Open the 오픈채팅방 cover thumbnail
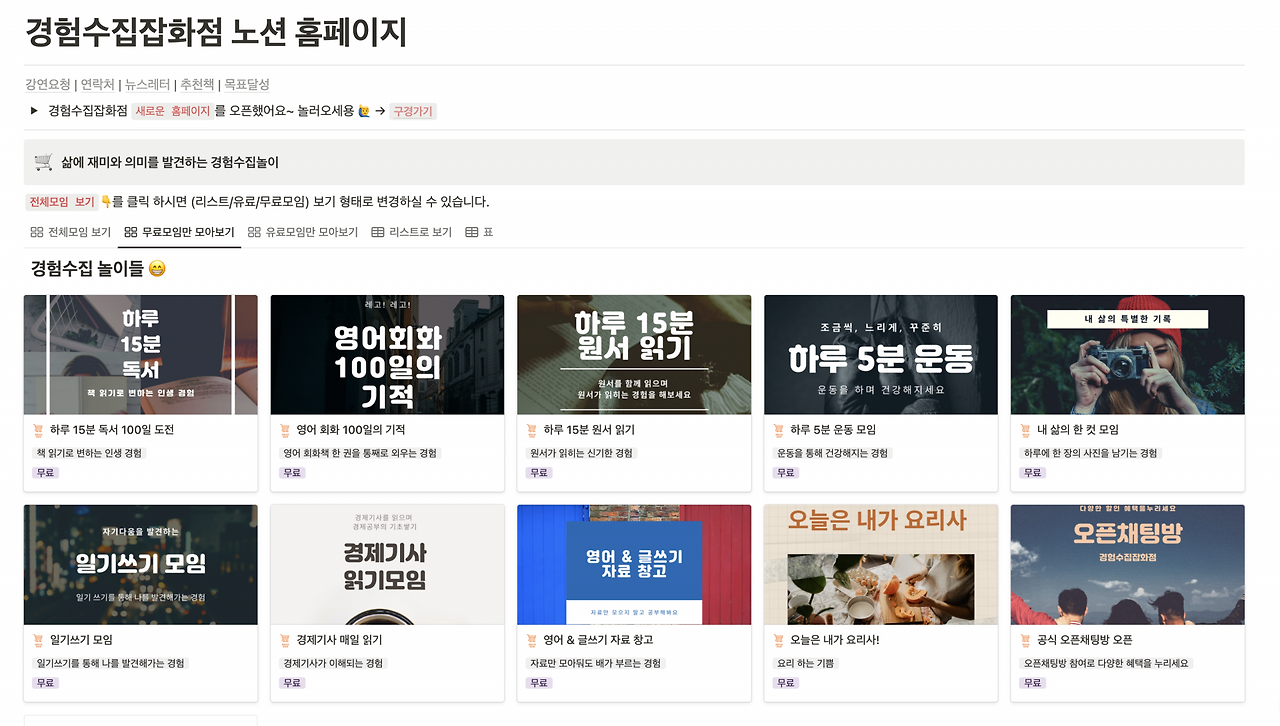Screen dimensions: 1280x726 [1128, 565]
